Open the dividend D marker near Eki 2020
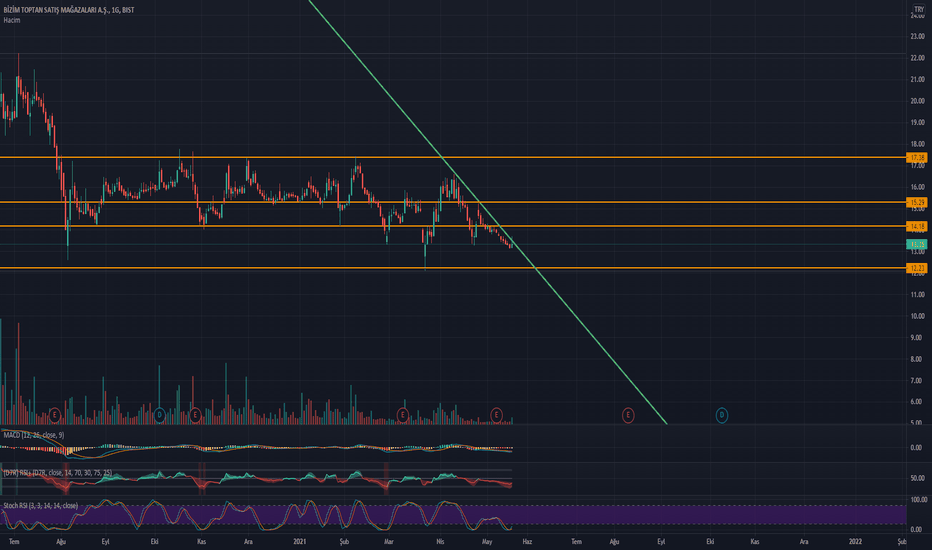Screen dimensions: 932x550 (x=159, y=414)
